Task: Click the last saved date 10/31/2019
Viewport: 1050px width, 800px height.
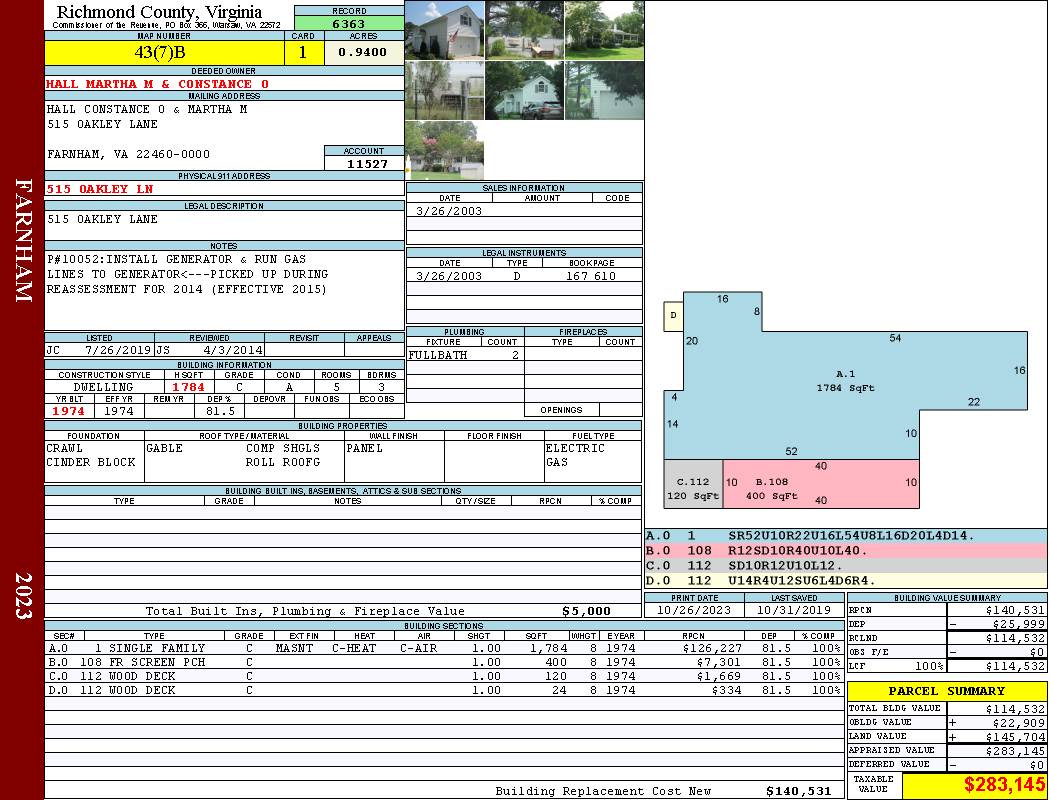Action: 794,610
